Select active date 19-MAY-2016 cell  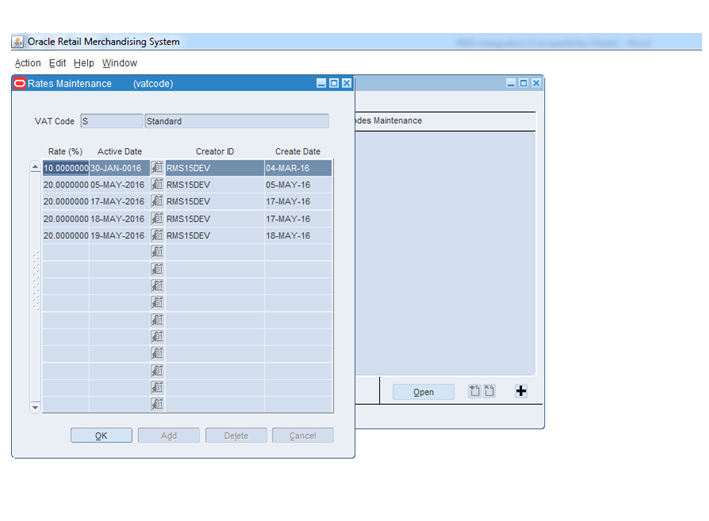click(119, 235)
